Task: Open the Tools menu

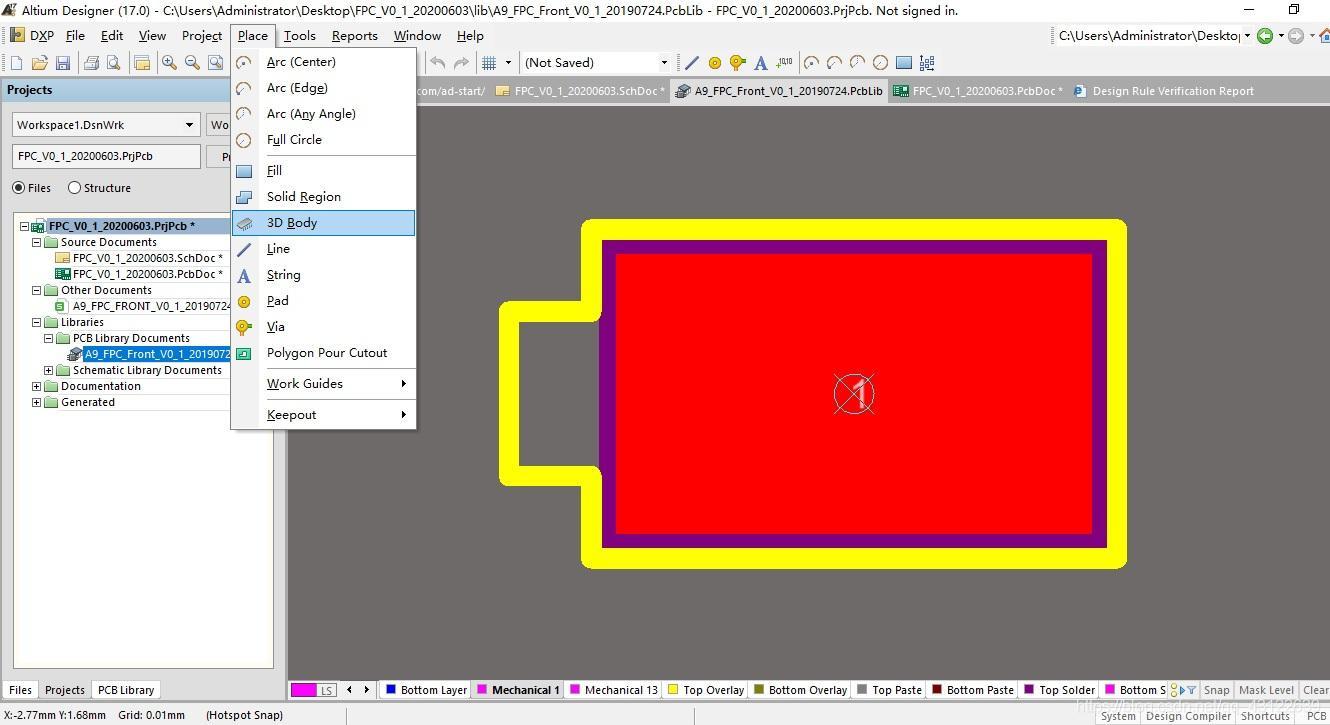Action: coord(300,35)
